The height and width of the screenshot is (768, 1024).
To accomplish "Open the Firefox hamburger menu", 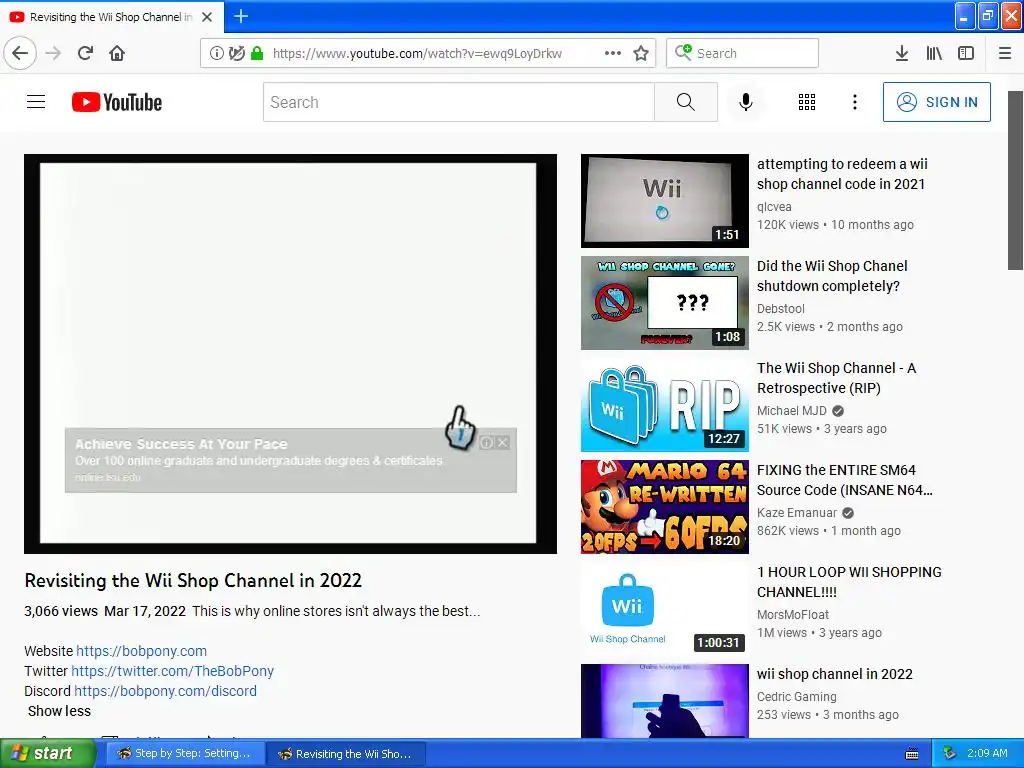I will [x=1005, y=53].
